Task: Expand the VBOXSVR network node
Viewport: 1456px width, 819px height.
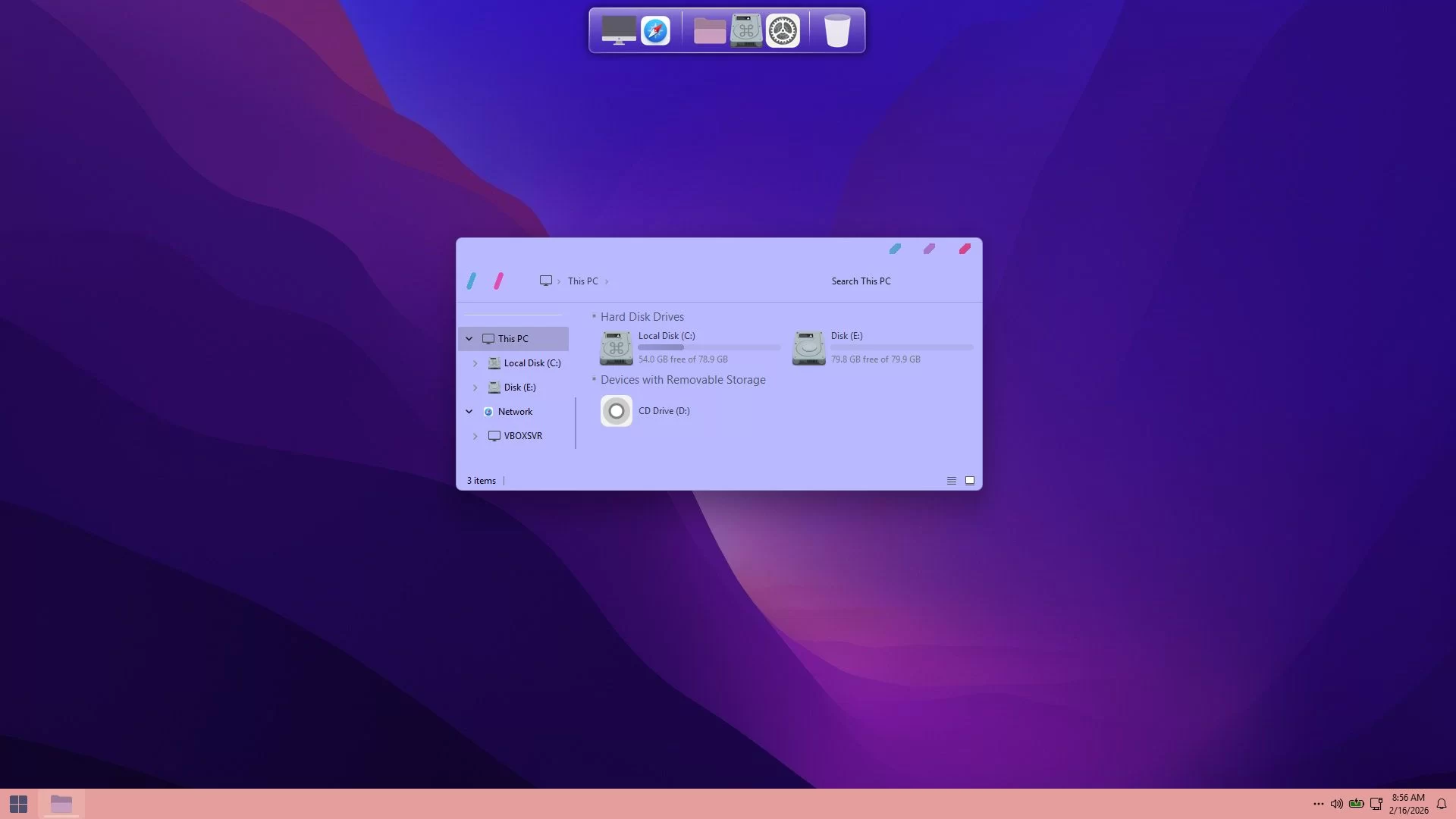Action: 475,436
